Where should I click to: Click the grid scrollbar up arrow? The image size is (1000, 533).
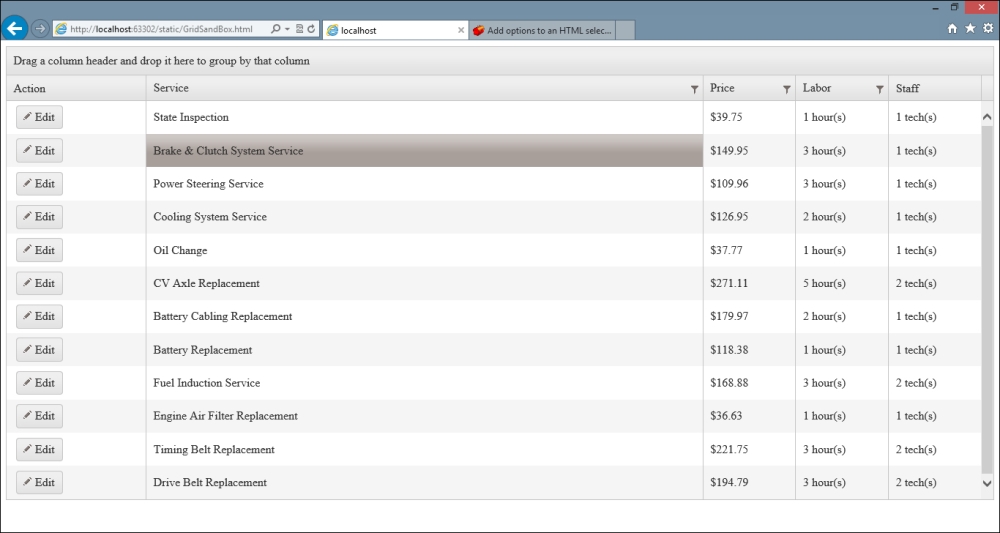coord(987,117)
